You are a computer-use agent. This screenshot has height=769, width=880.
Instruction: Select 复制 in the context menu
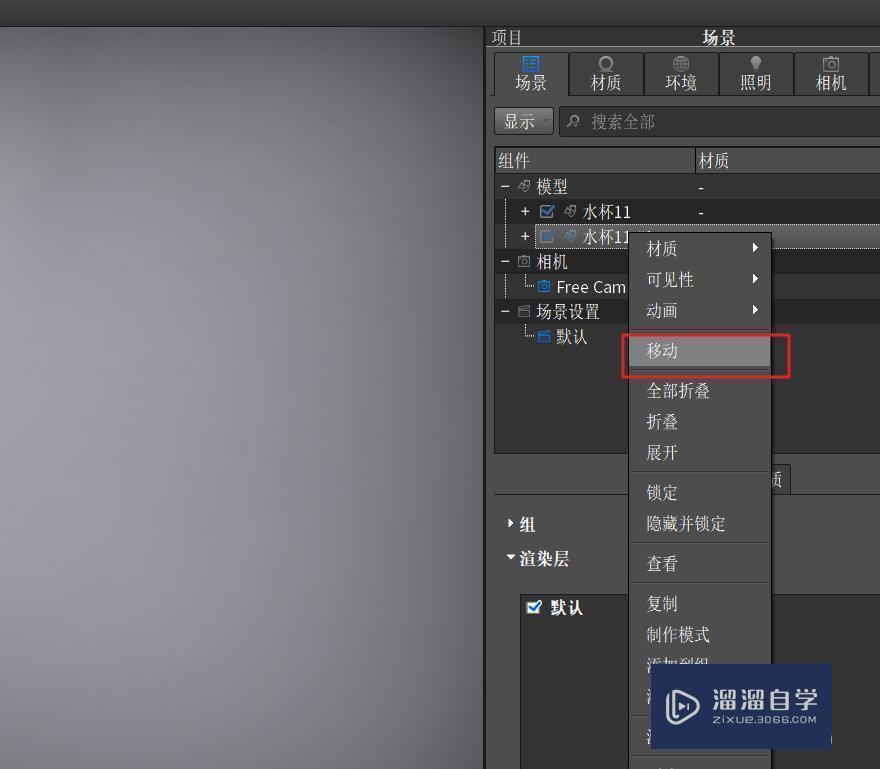coord(663,603)
